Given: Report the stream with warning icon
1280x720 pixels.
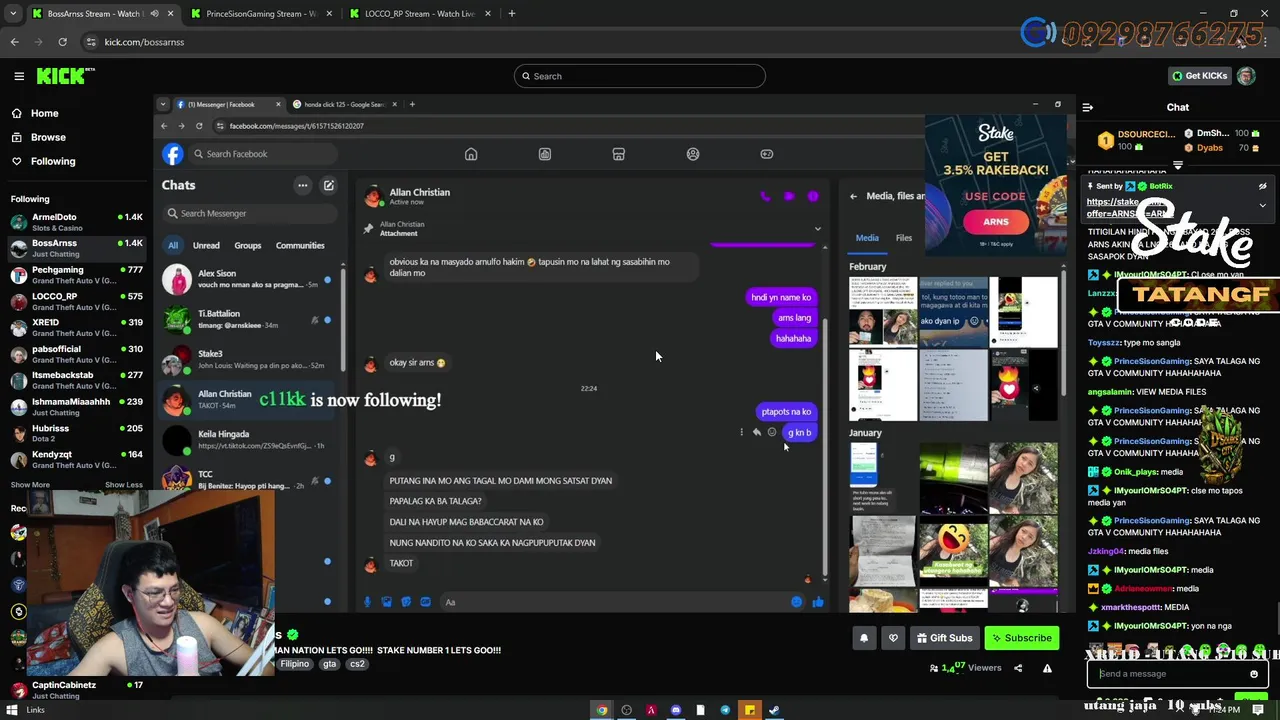Looking at the screenshot, I should [x=1047, y=668].
